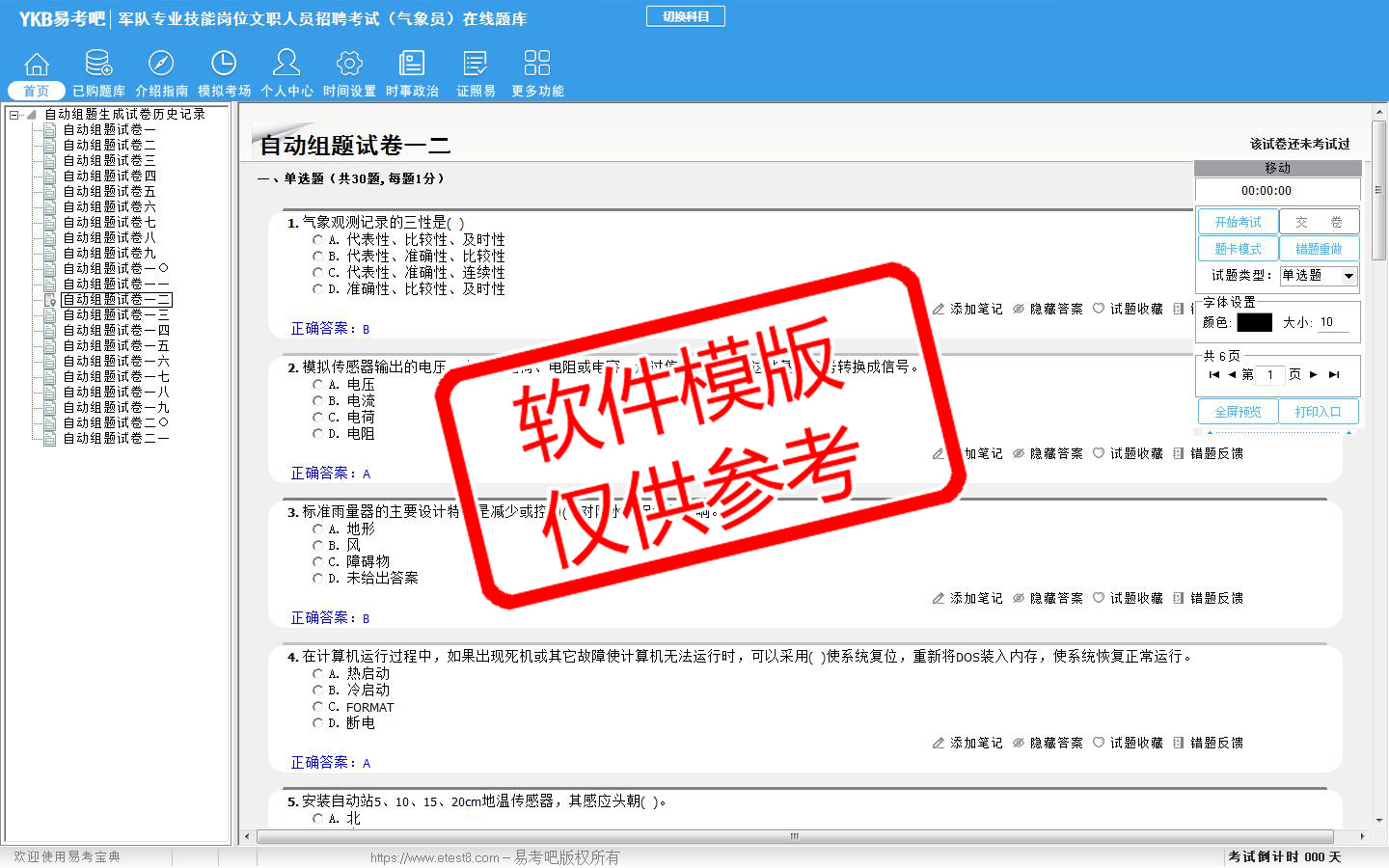Open 模拟考场 mock exam clock icon
The height and width of the screenshot is (868, 1389).
[x=224, y=64]
